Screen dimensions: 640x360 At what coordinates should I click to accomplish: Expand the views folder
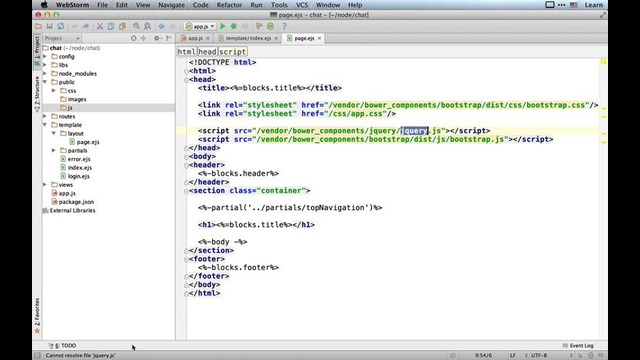45,185
